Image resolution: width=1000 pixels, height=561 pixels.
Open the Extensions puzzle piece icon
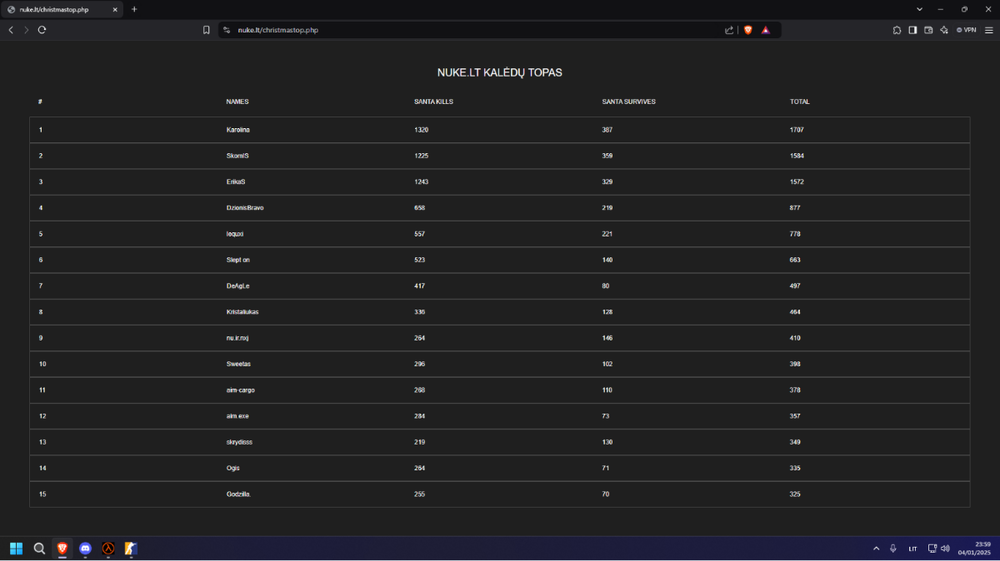[897, 30]
